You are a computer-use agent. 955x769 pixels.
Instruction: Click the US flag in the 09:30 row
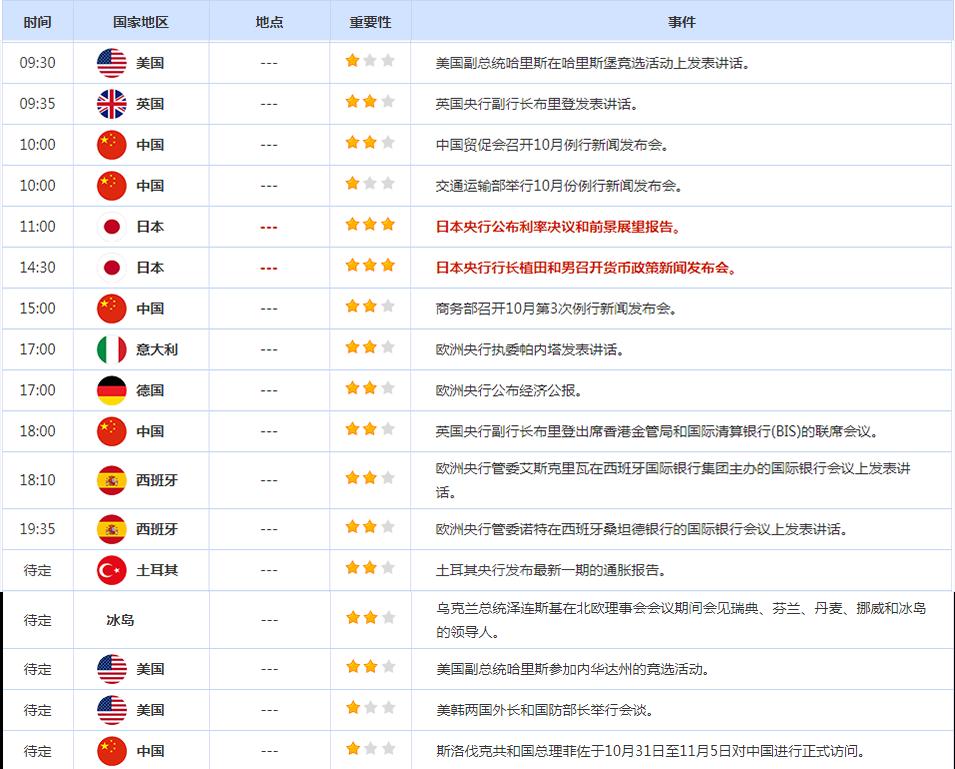(x=111, y=63)
